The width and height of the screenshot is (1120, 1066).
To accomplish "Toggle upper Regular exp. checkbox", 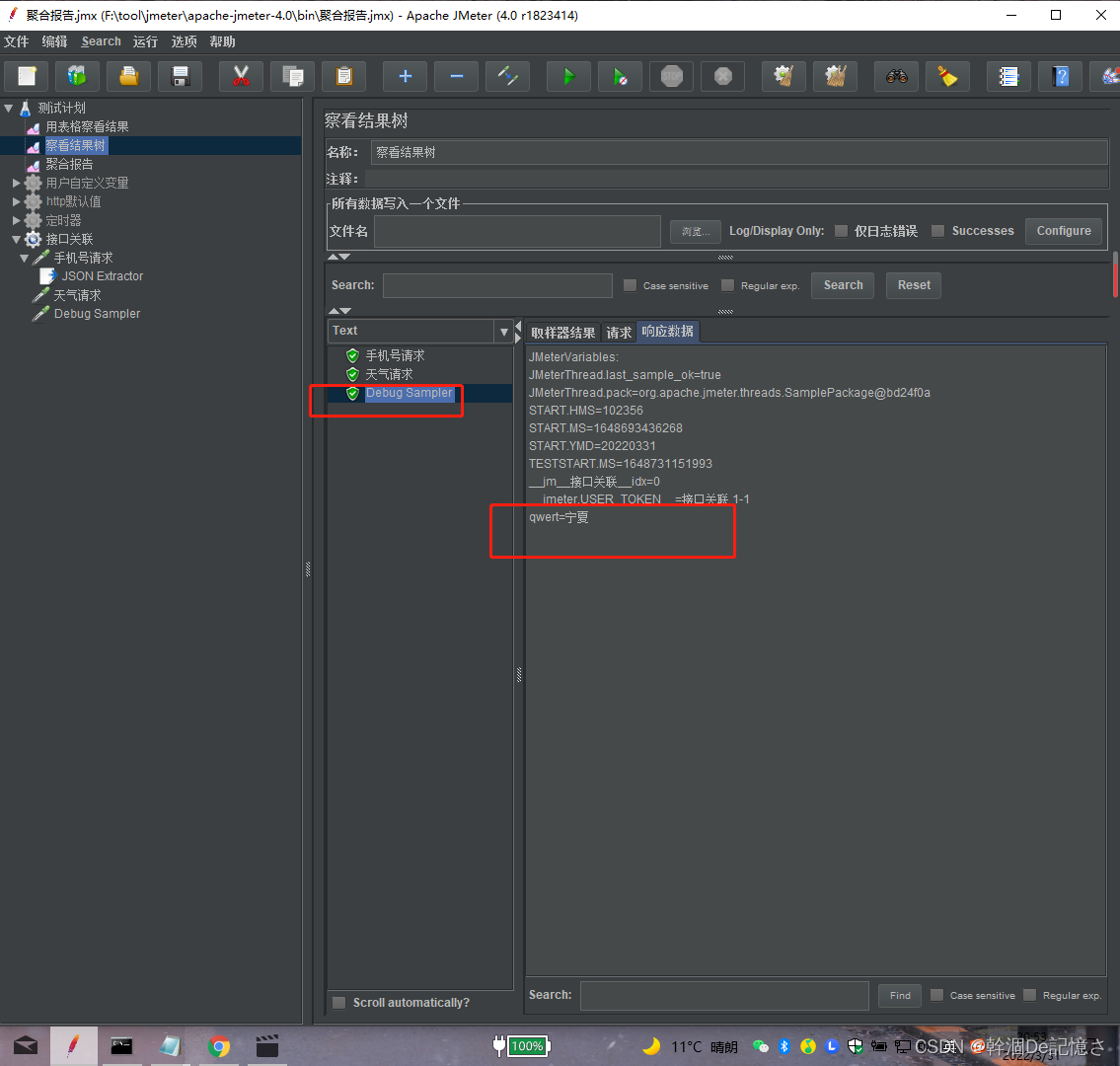I will 727,285.
